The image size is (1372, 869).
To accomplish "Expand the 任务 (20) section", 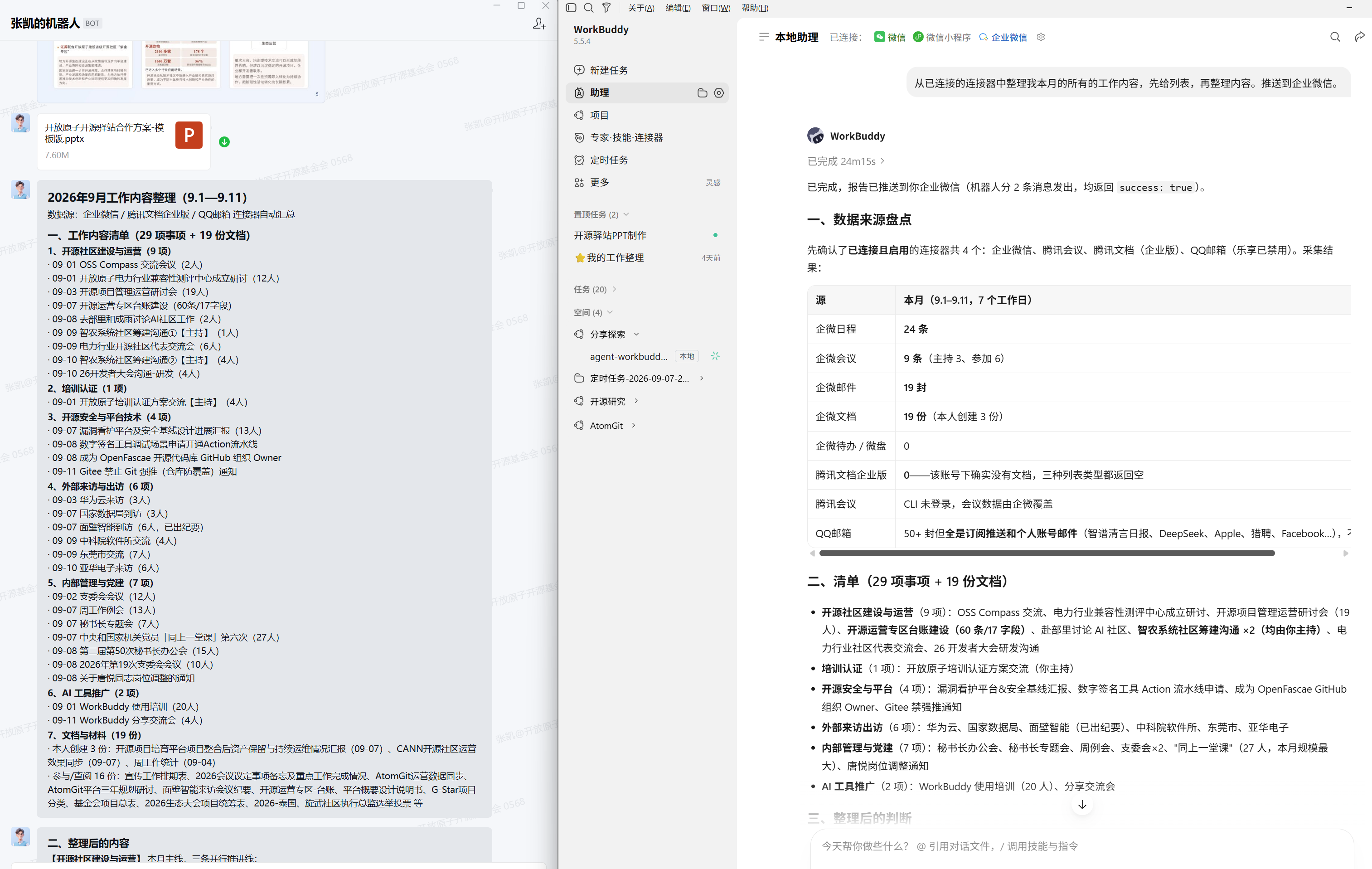I will (595, 290).
